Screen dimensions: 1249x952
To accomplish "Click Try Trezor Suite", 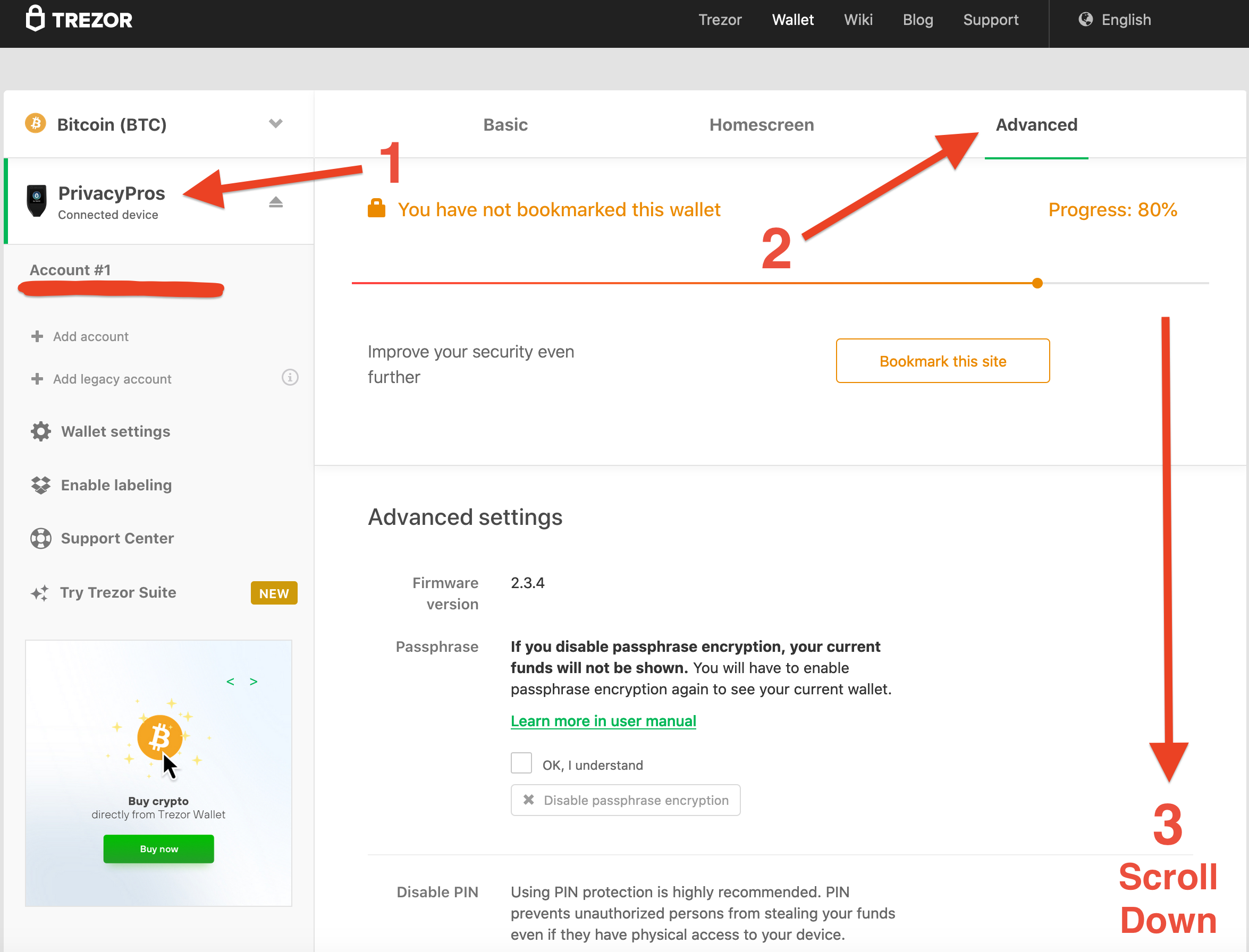I will pyautogui.click(x=118, y=593).
